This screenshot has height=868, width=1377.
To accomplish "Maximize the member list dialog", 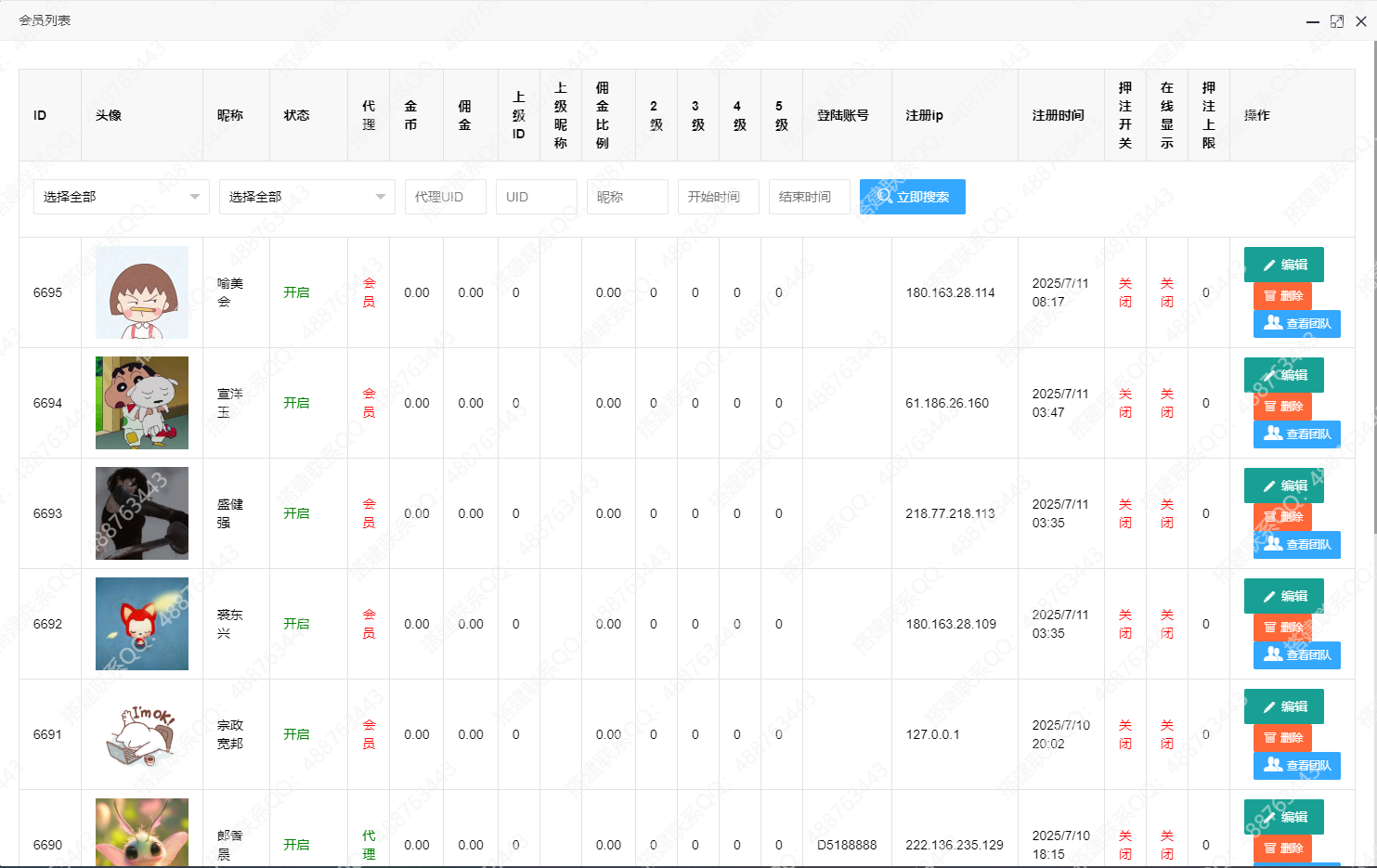I will pos(1336,21).
